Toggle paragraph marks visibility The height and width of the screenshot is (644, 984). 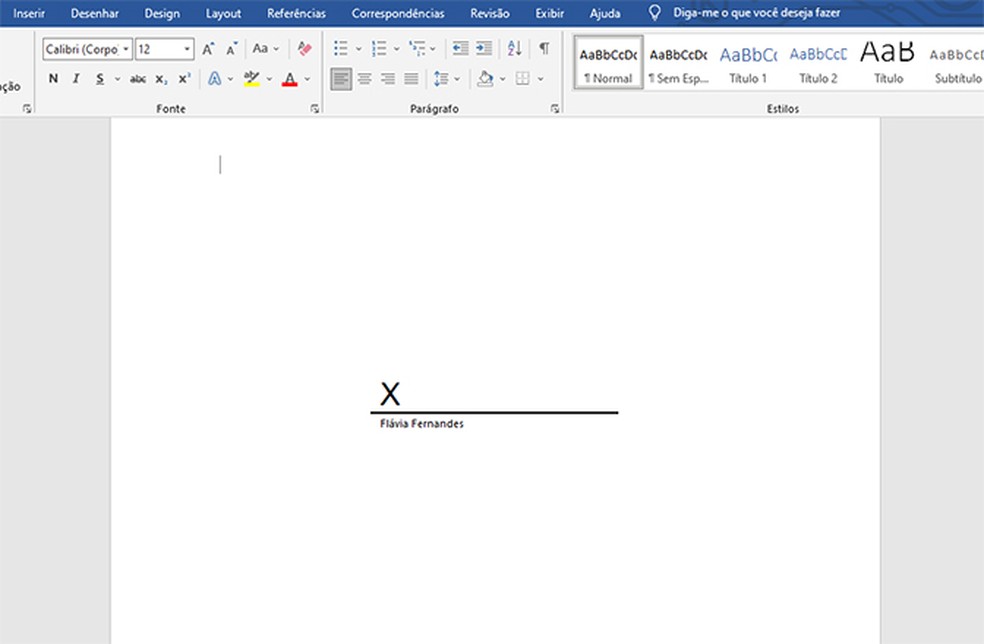click(x=543, y=48)
